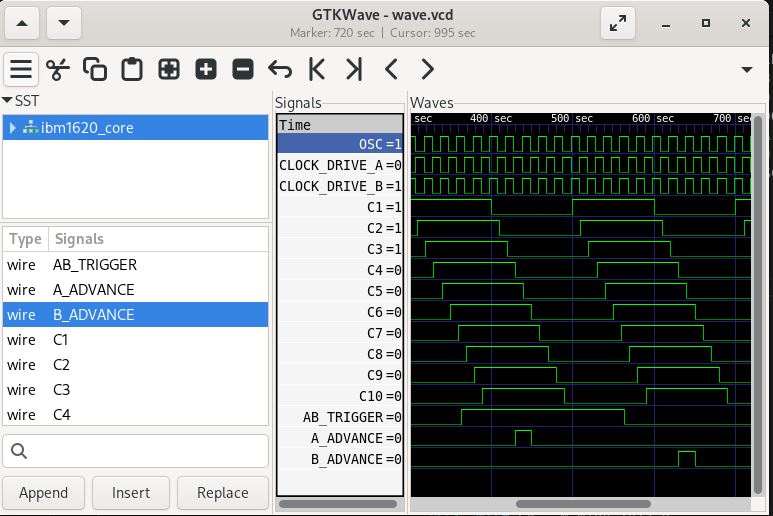Click the Replace button
The height and width of the screenshot is (516, 773).
222,493
